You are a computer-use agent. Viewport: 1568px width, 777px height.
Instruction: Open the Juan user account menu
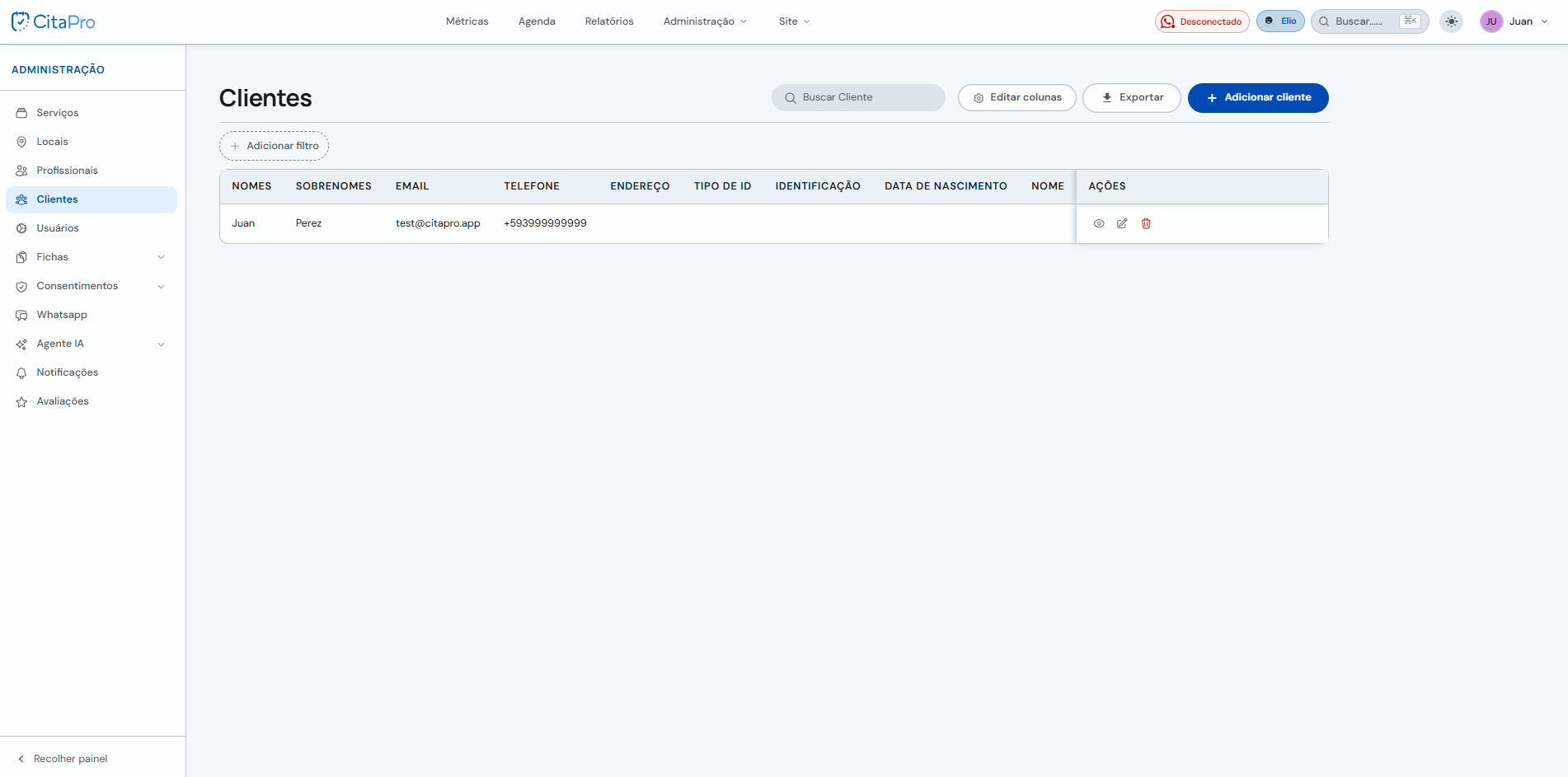[1514, 21]
